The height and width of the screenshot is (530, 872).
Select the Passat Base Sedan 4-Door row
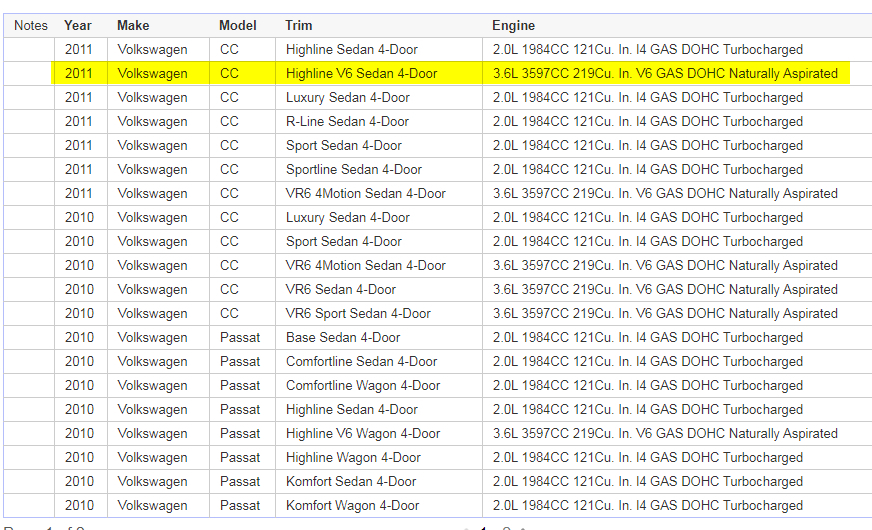point(343,337)
